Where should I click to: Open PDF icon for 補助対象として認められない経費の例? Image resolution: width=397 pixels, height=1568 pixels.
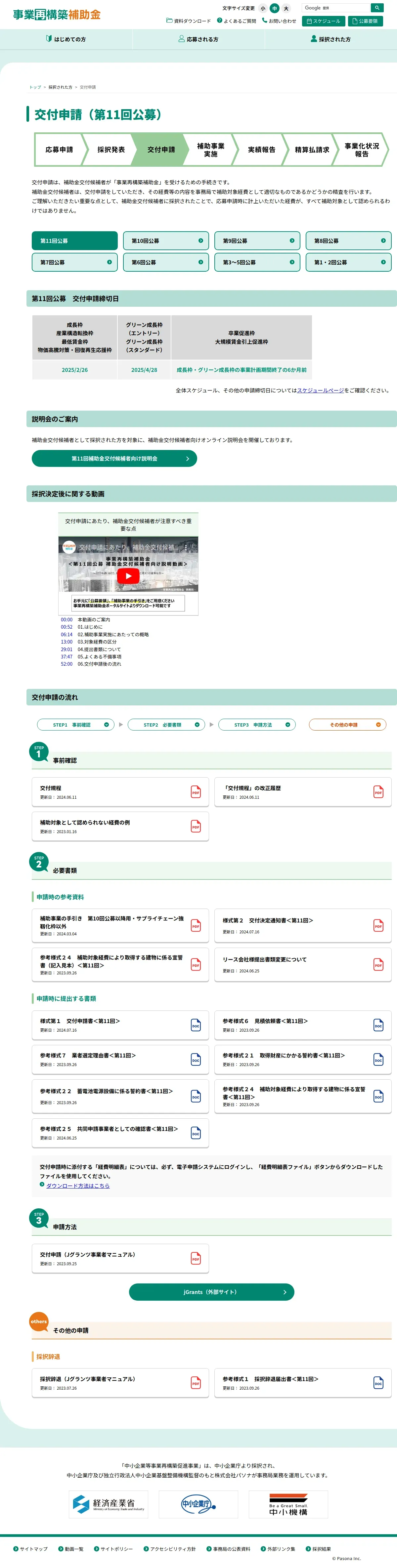coord(196,827)
